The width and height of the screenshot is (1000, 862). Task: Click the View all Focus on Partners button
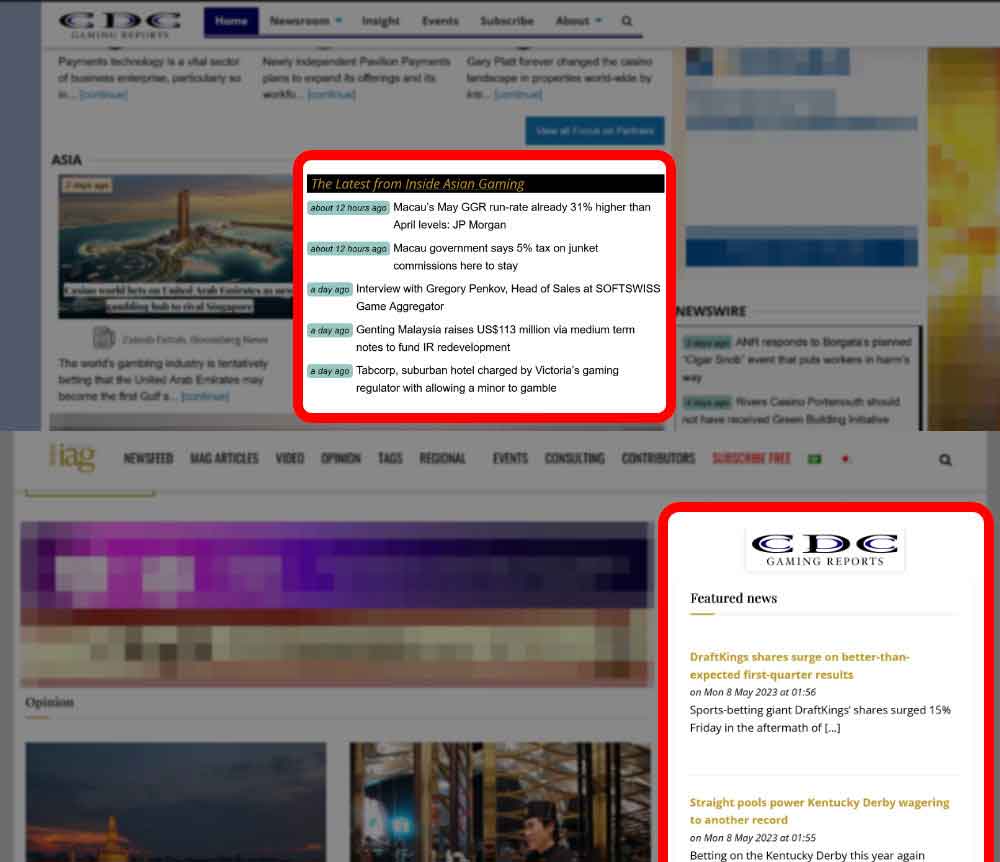(x=594, y=131)
